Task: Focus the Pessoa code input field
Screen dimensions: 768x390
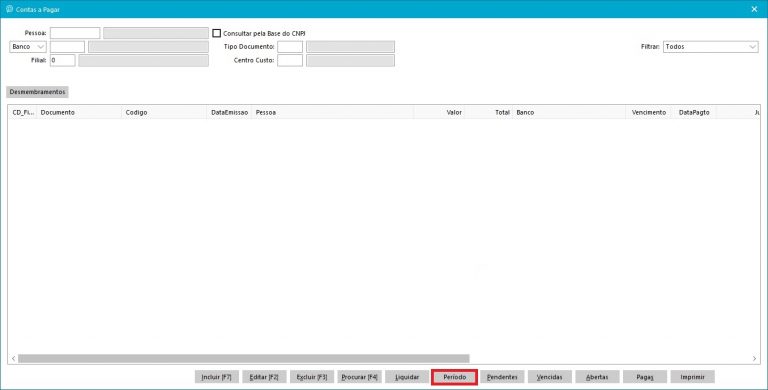Action: click(x=75, y=33)
